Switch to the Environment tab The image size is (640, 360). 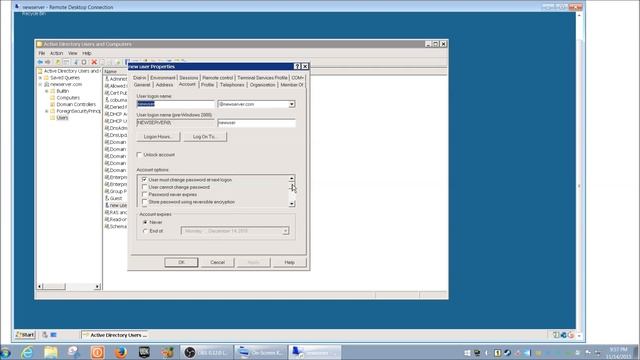pos(162,78)
